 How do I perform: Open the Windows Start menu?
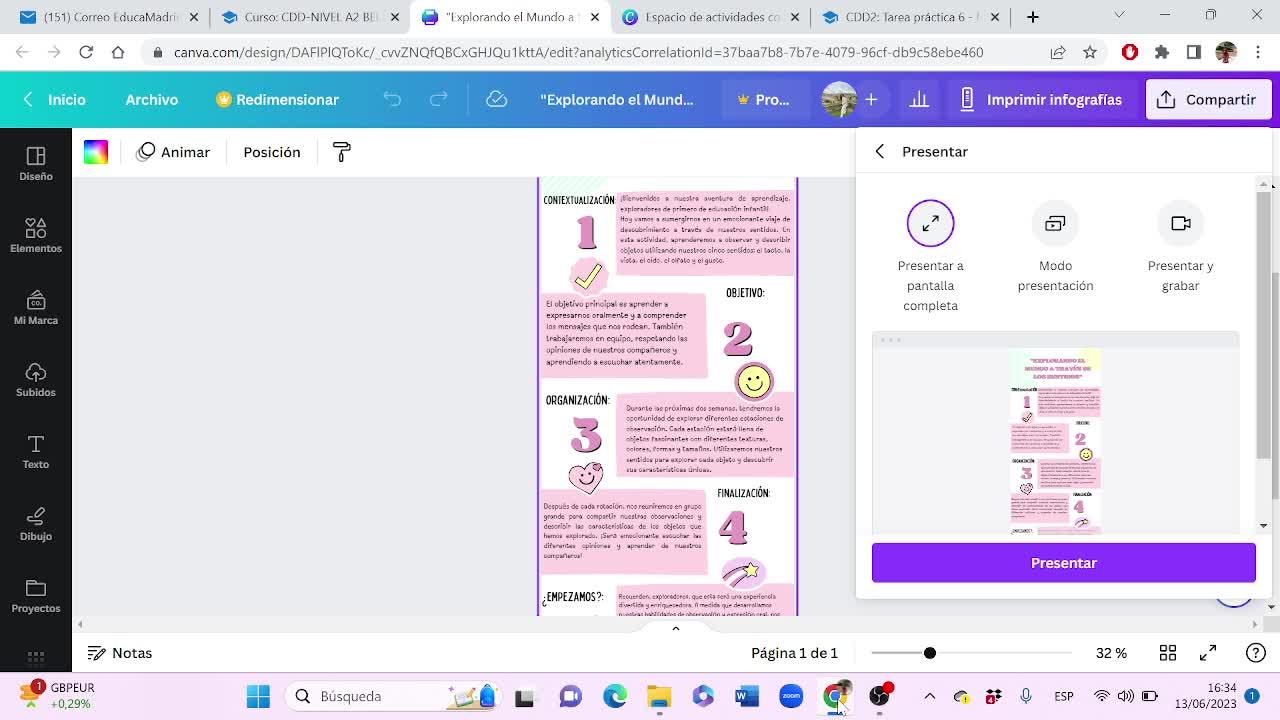click(258, 696)
